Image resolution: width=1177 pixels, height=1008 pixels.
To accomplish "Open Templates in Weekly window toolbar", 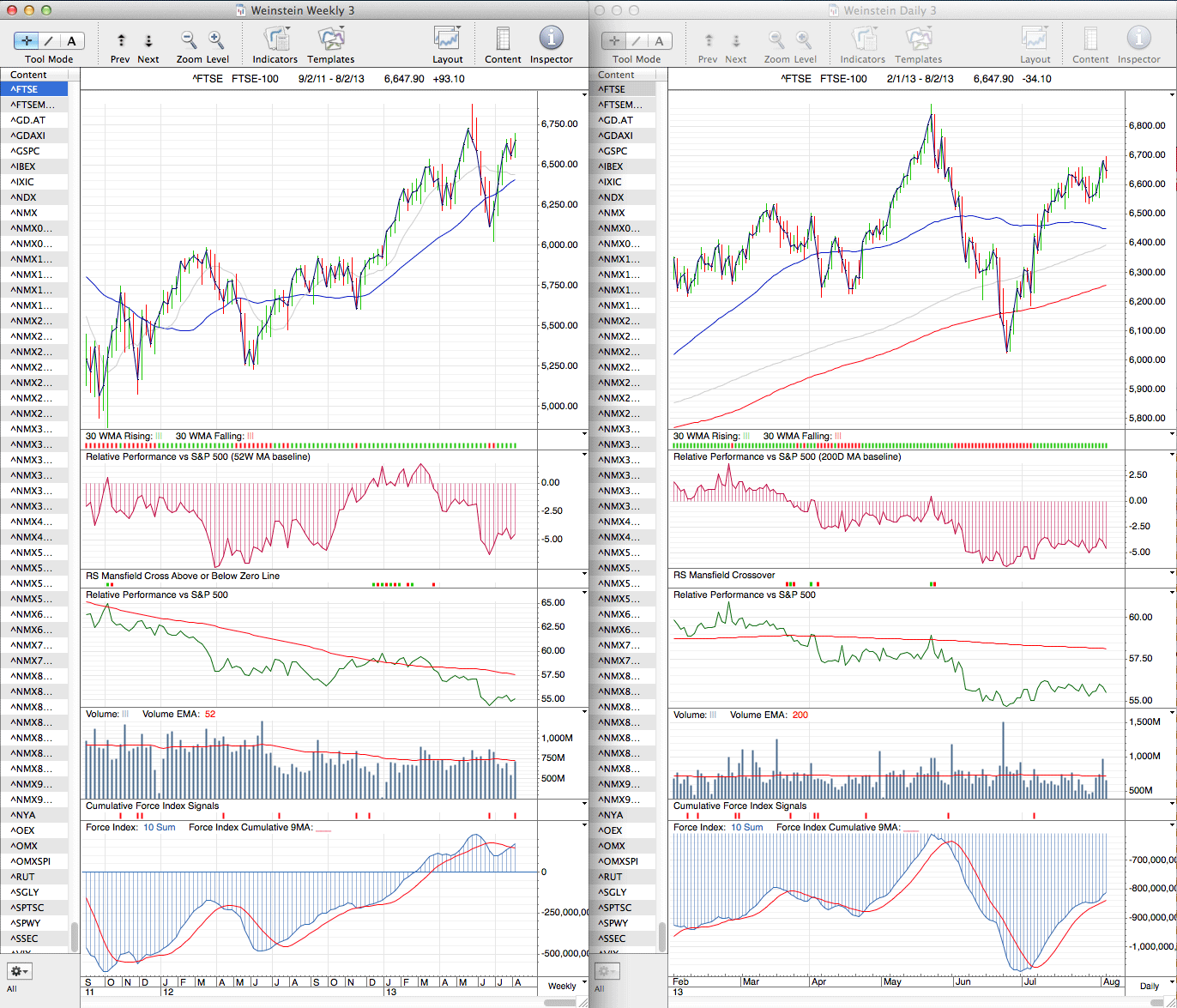I will coord(330,39).
